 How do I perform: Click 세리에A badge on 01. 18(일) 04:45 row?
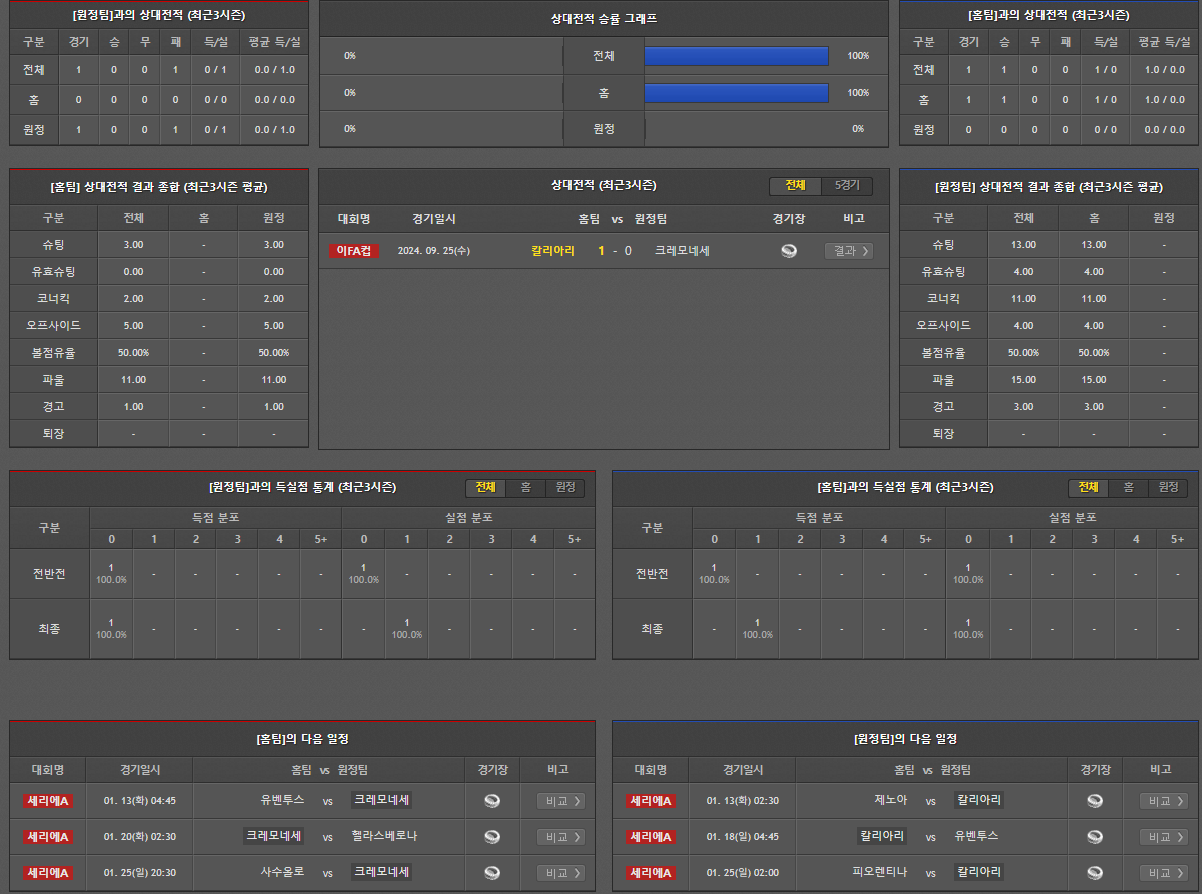coord(651,836)
